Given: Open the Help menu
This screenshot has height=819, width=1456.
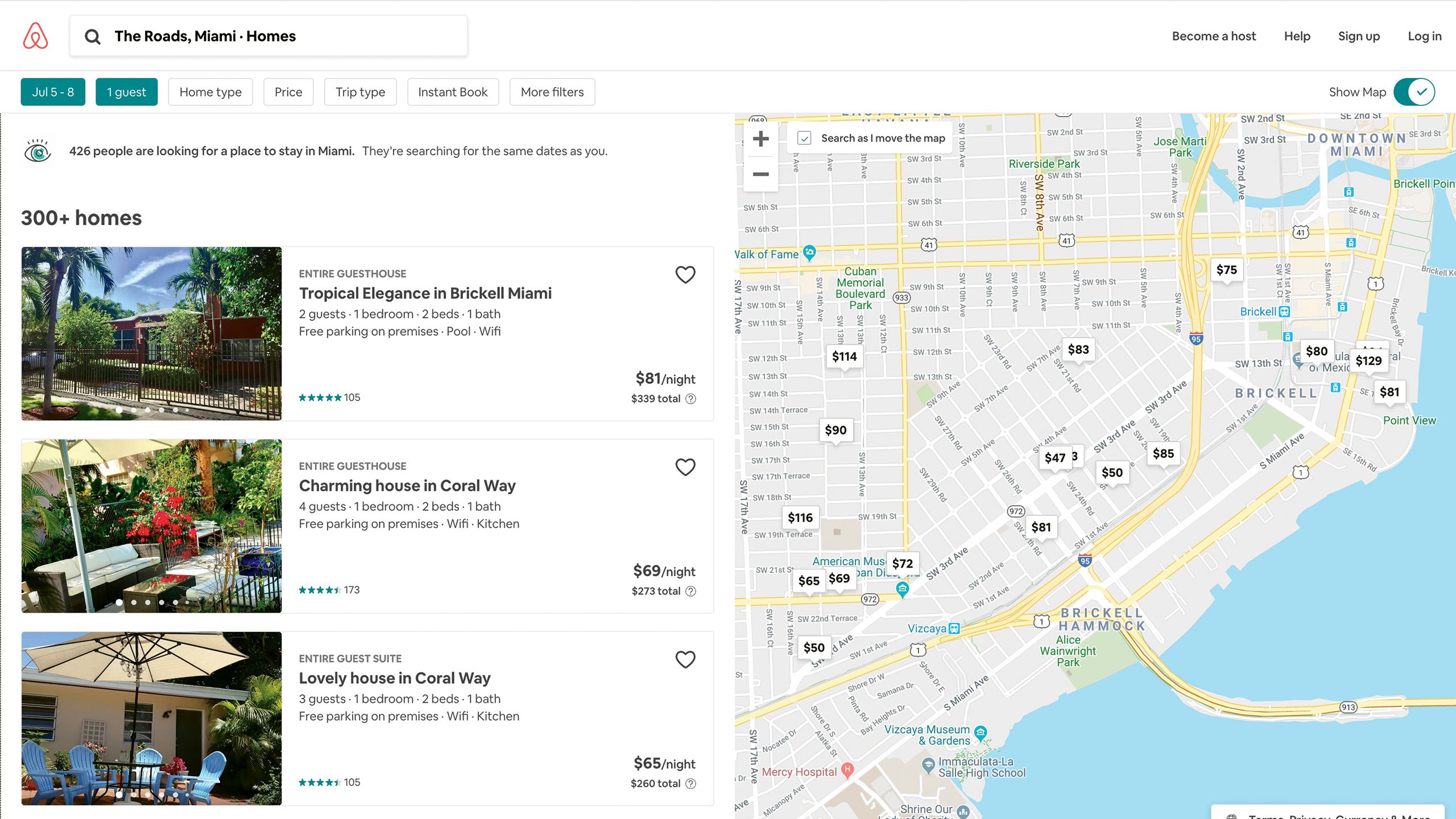Looking at the screenshot, I should [x=1297, y=36].
